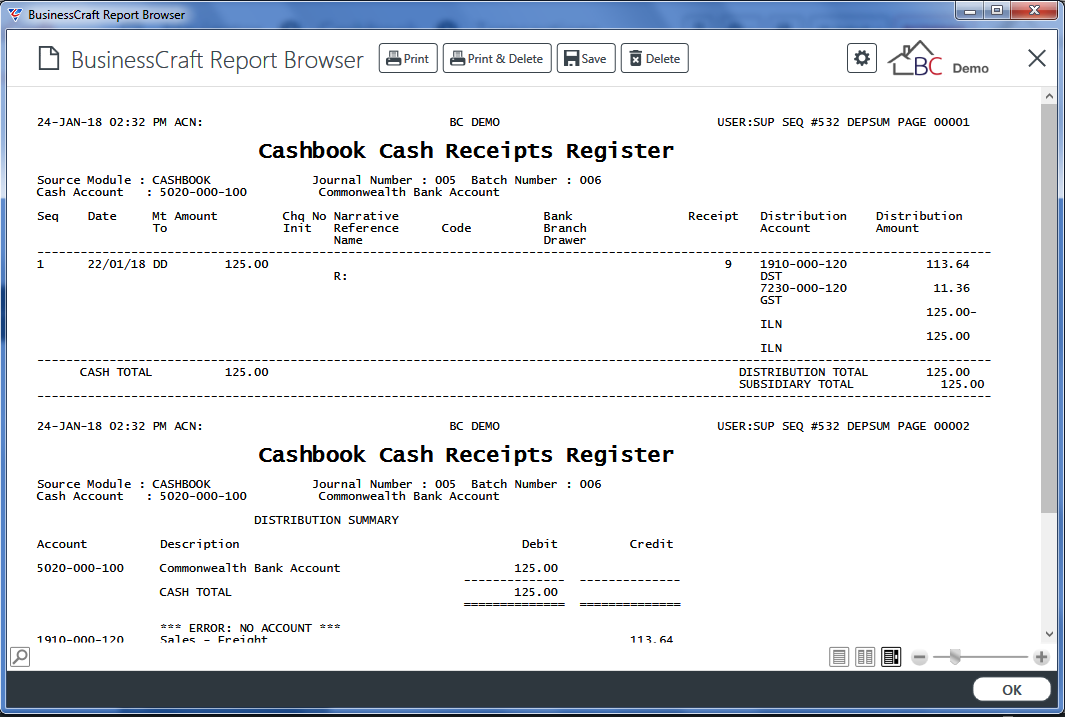
Task: Click the distribution amount '113.64' in the receipt row
Action: pos(947,264)
